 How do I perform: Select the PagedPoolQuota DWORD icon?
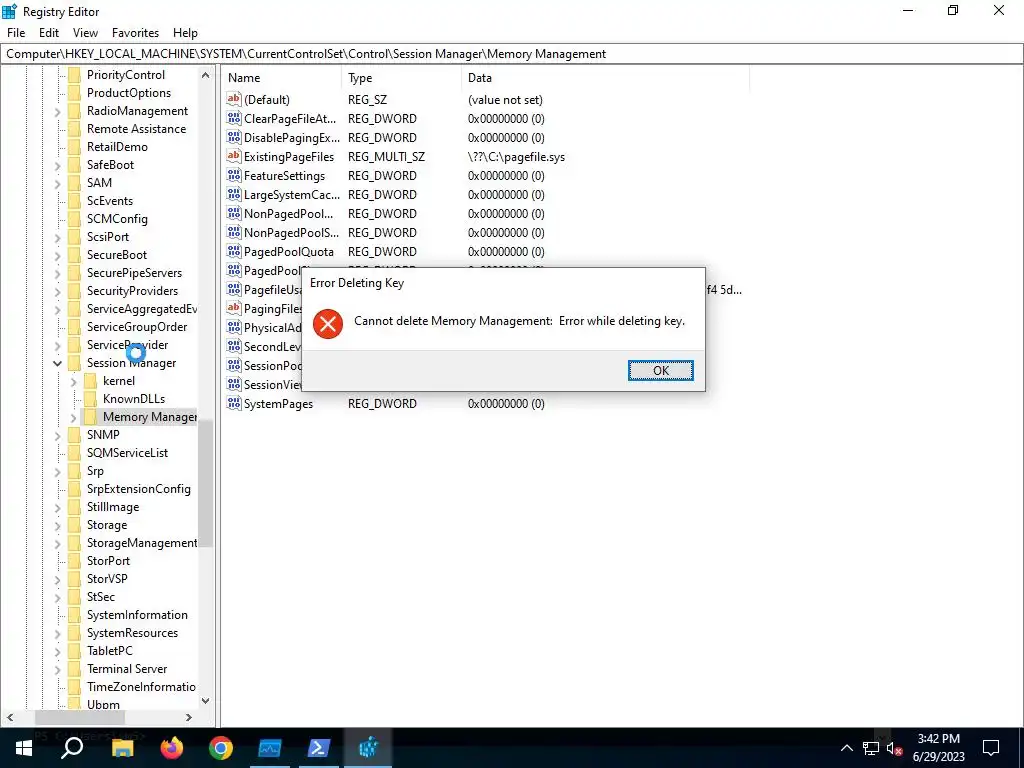coord(234,251)
